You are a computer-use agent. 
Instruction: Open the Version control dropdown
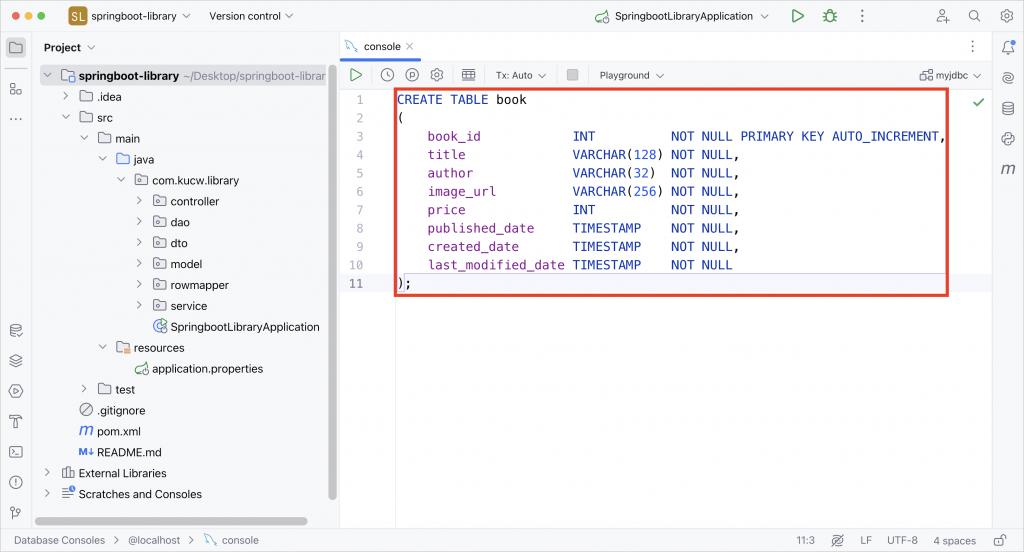point(251,16)
